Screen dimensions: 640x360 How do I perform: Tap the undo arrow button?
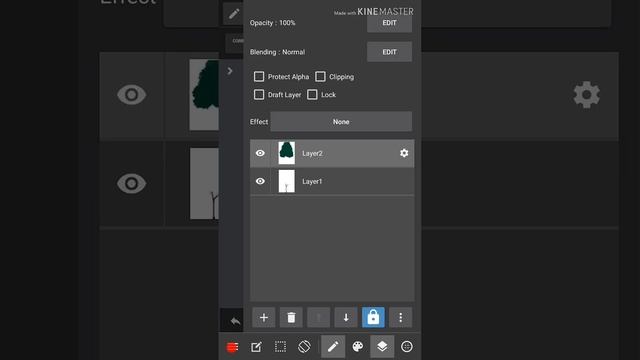pyautogui.click(x=235, y=321)
